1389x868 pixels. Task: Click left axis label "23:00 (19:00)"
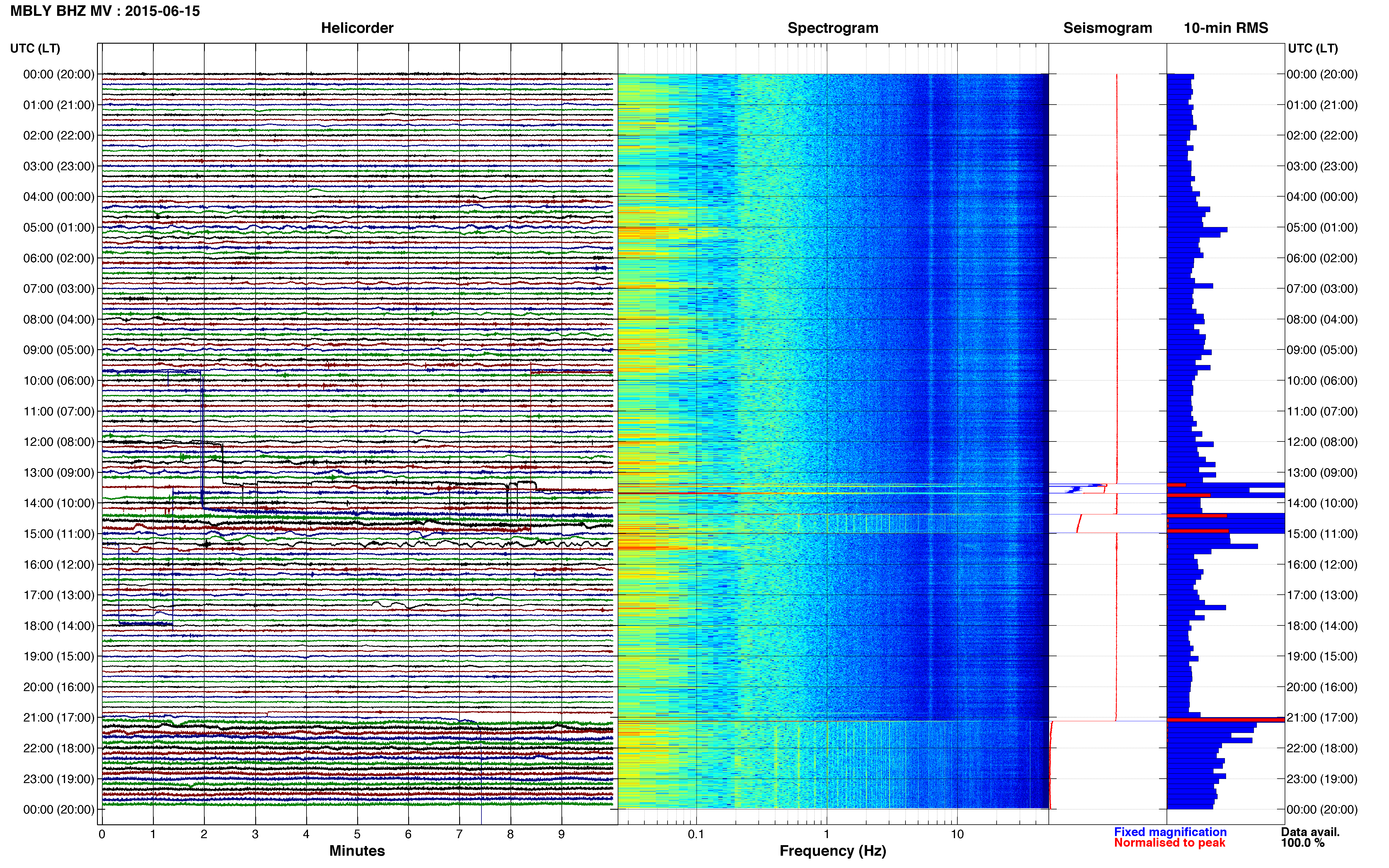(59, 779)
